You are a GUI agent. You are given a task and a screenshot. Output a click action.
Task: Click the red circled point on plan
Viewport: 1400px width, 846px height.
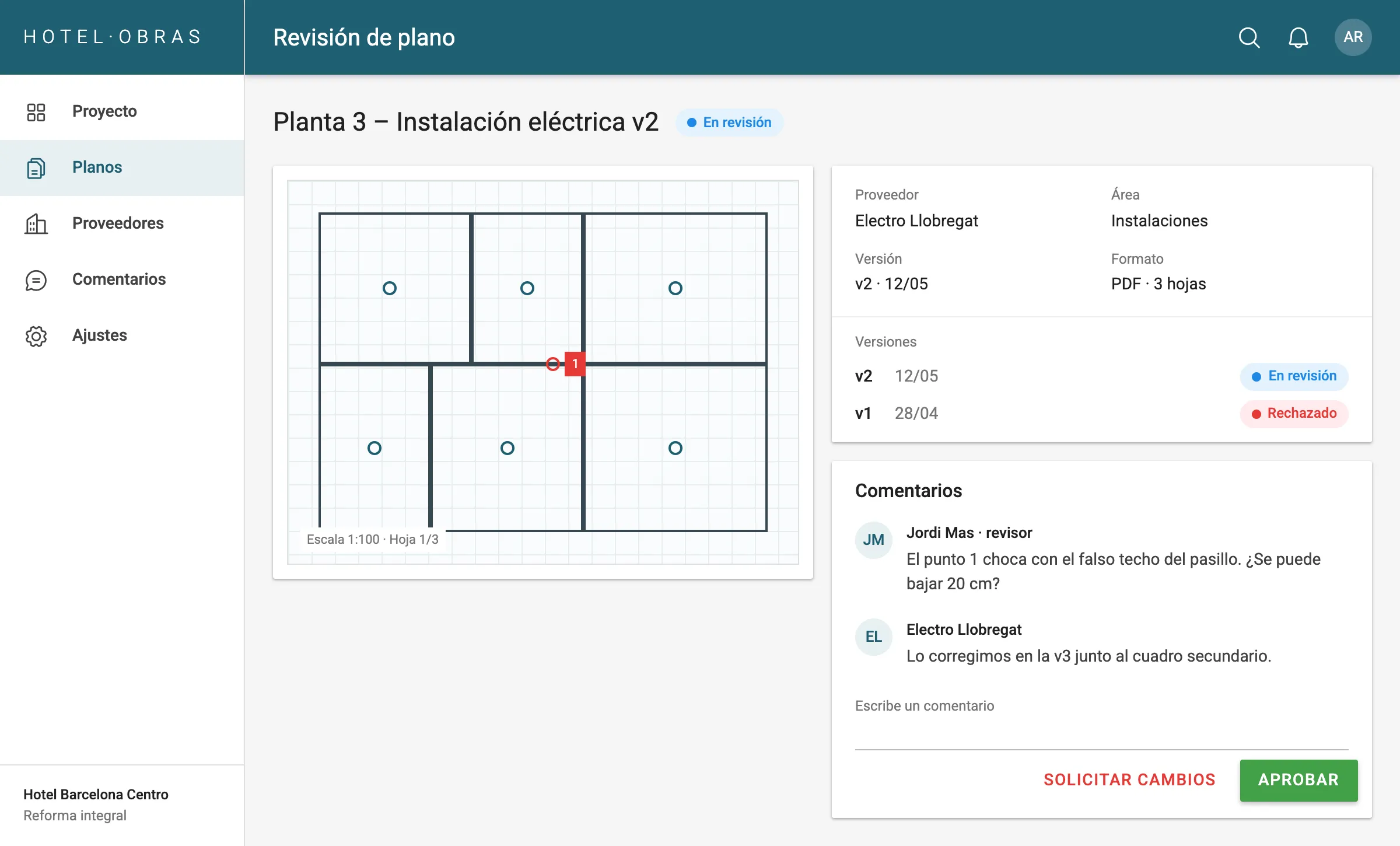click(553, 364)
